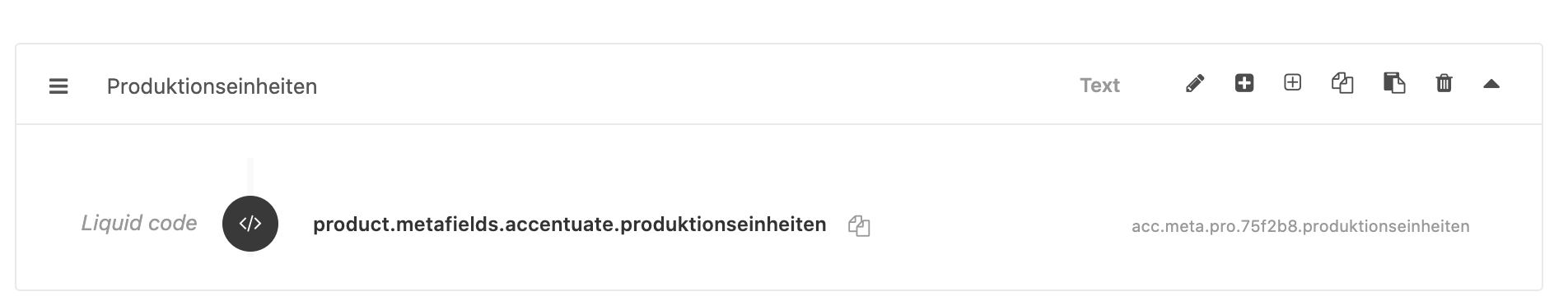Collapse the Produktionseinheiten panel with up caret
This screenshot has width=1568, height=301.
coord(1491,84)
